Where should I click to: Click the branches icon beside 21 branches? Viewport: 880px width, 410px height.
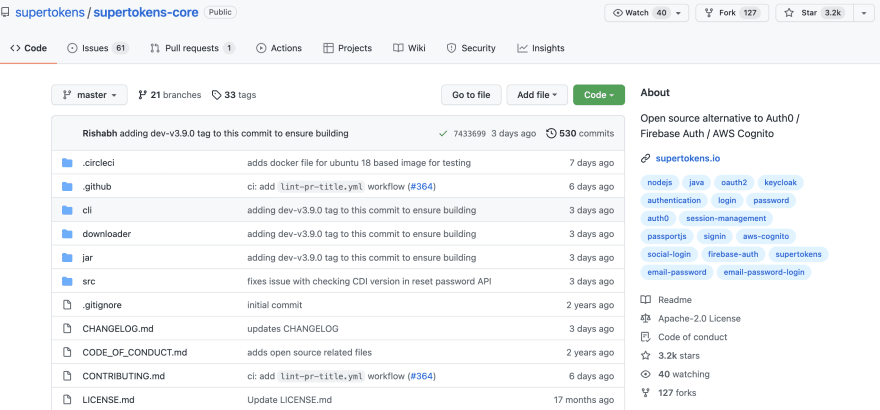(143, 95)
